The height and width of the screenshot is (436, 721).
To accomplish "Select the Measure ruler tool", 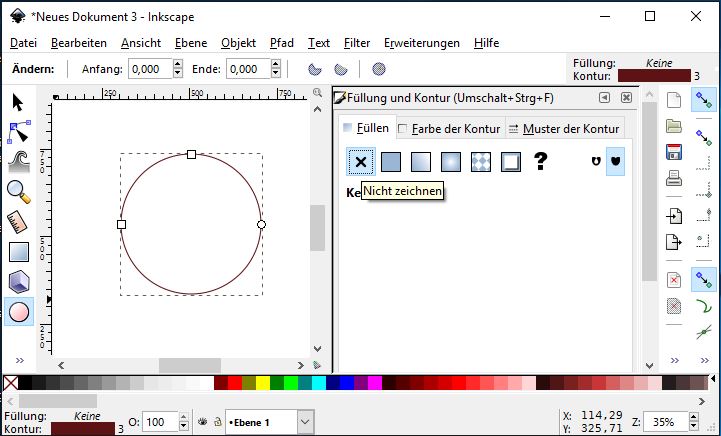I will click(x=18, y=222).
